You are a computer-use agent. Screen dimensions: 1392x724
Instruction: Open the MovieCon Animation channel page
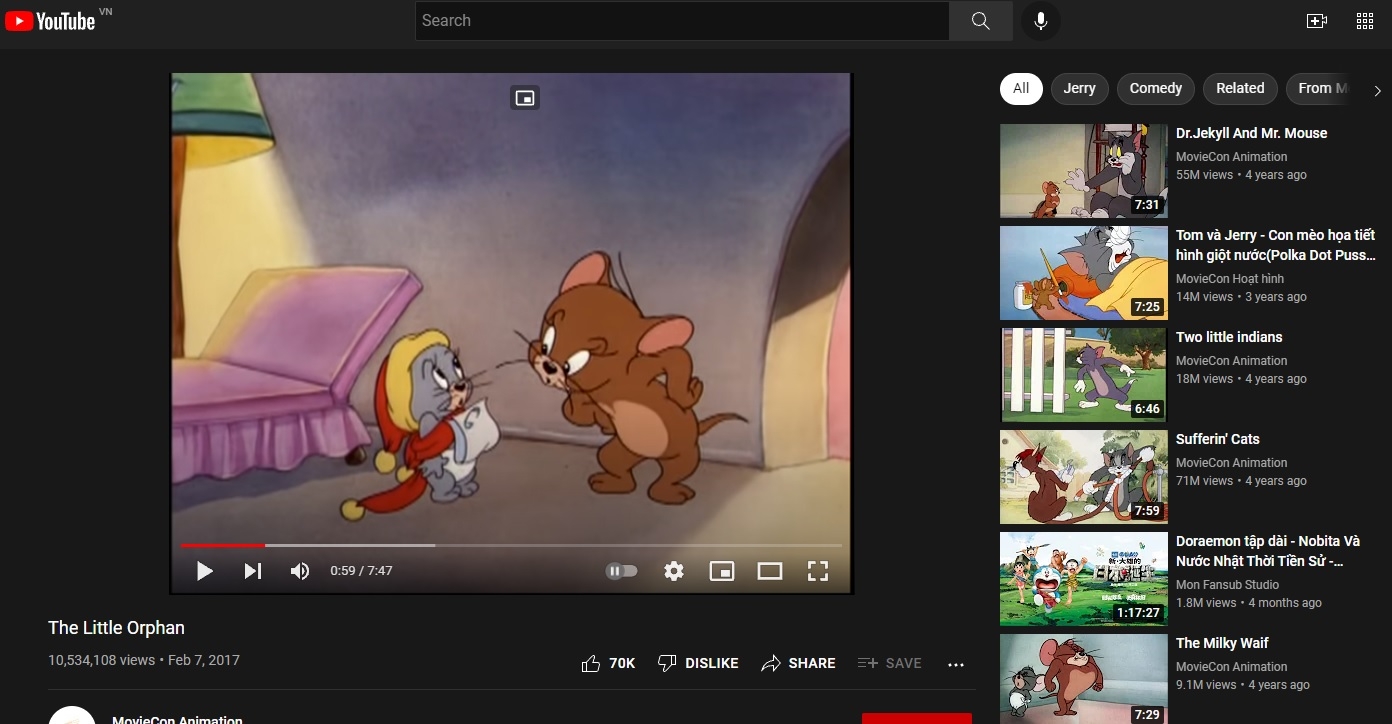pos(177,718)
